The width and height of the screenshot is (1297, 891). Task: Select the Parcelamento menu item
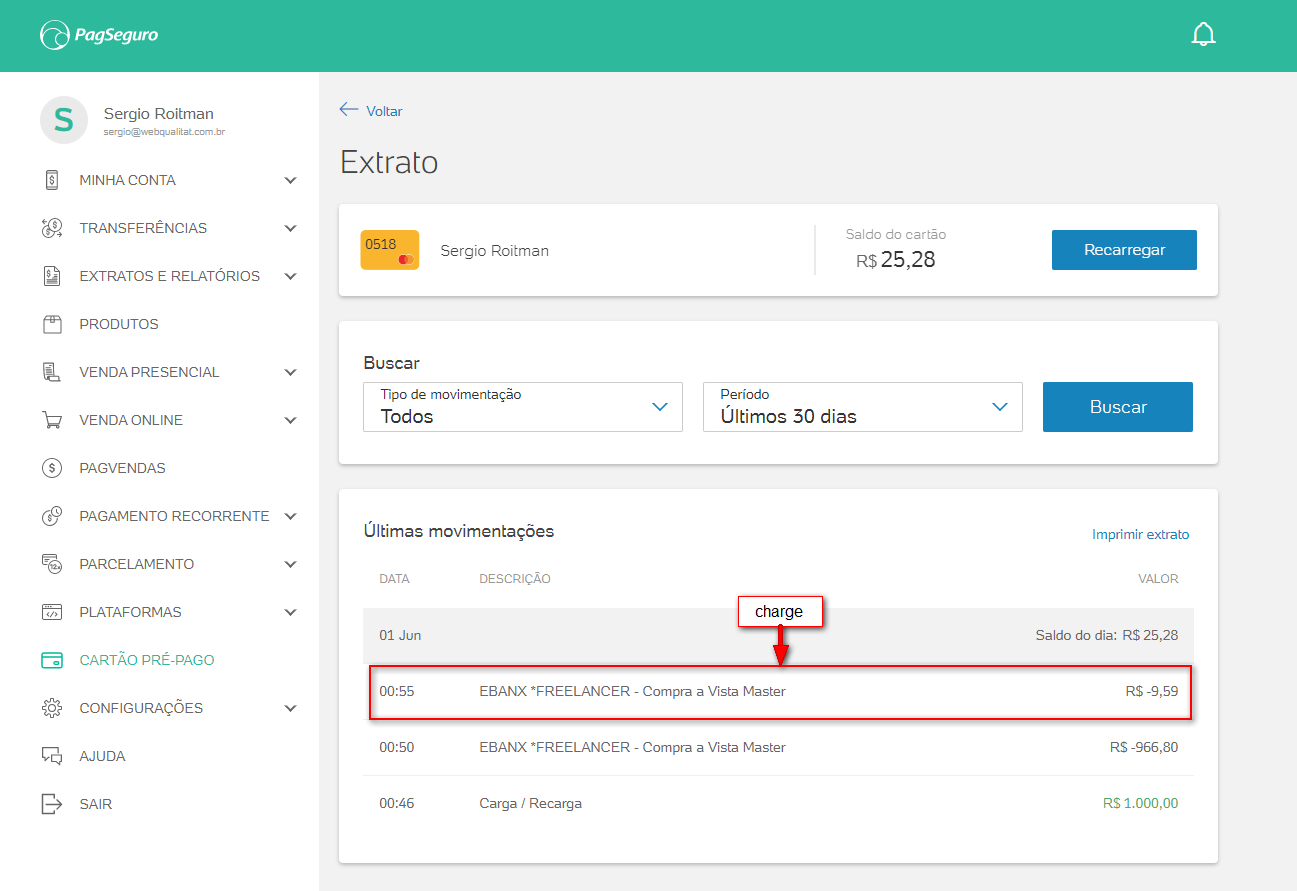coord(137,564)
